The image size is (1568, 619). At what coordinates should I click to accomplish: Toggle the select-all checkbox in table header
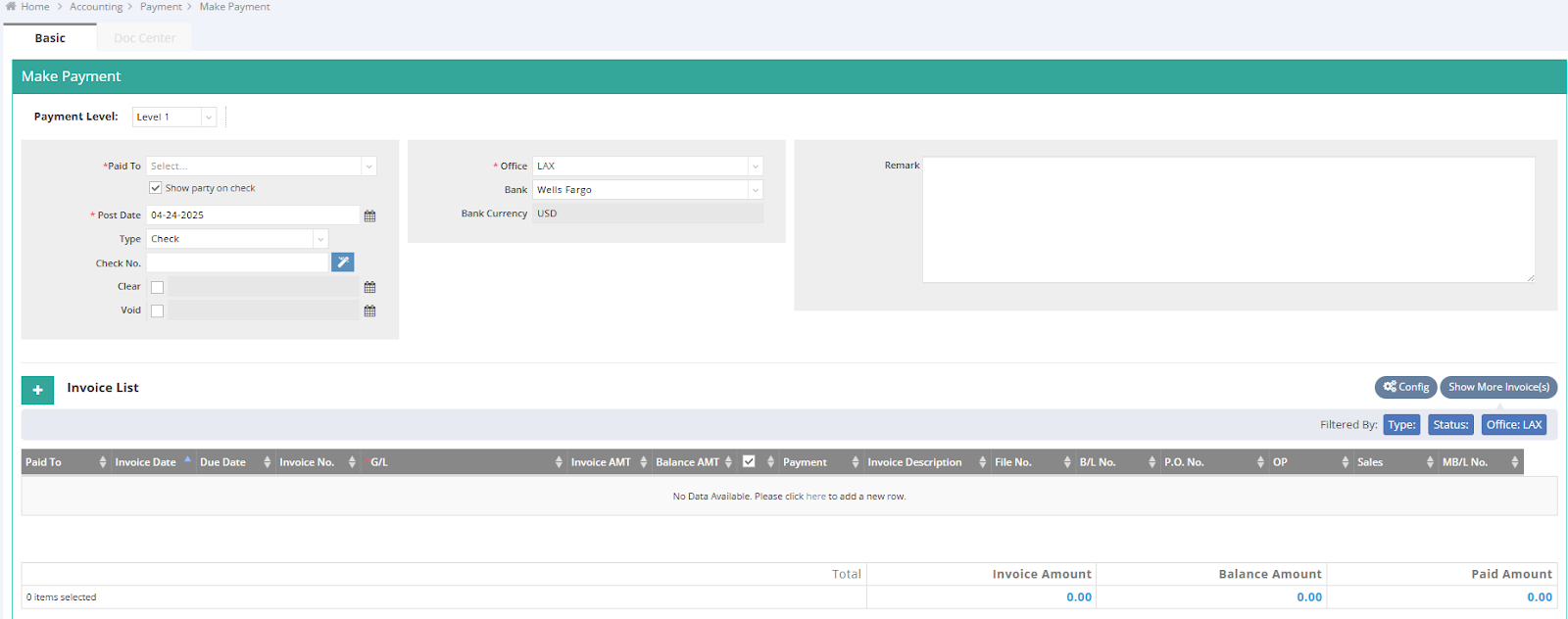pyautogui.click(x=749, y=461)
